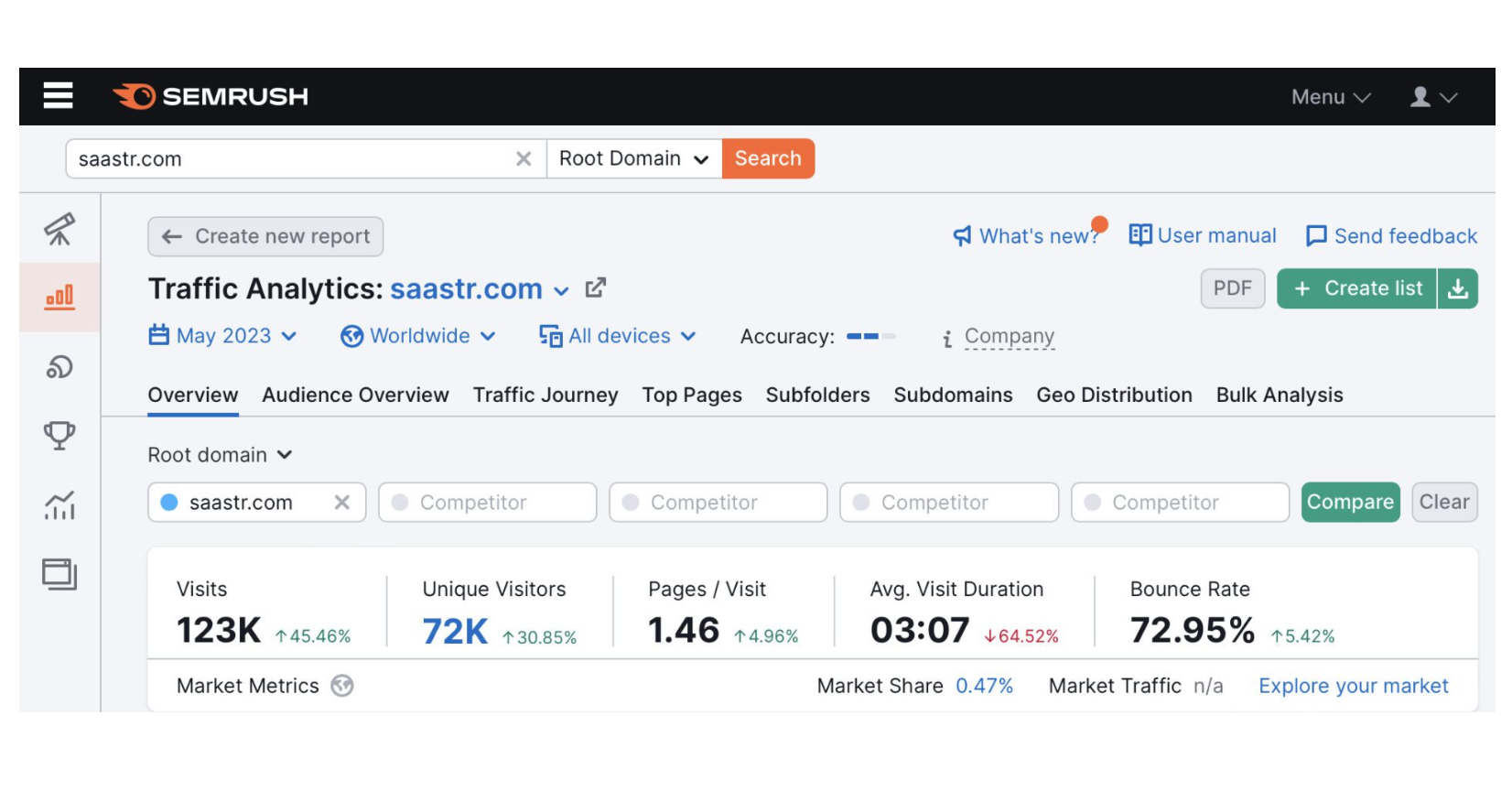Image resolution: width=1512 pixels, height=791 pixels.
Task: Open the Bulk Analysis tab
Action: pos(1280,395)
